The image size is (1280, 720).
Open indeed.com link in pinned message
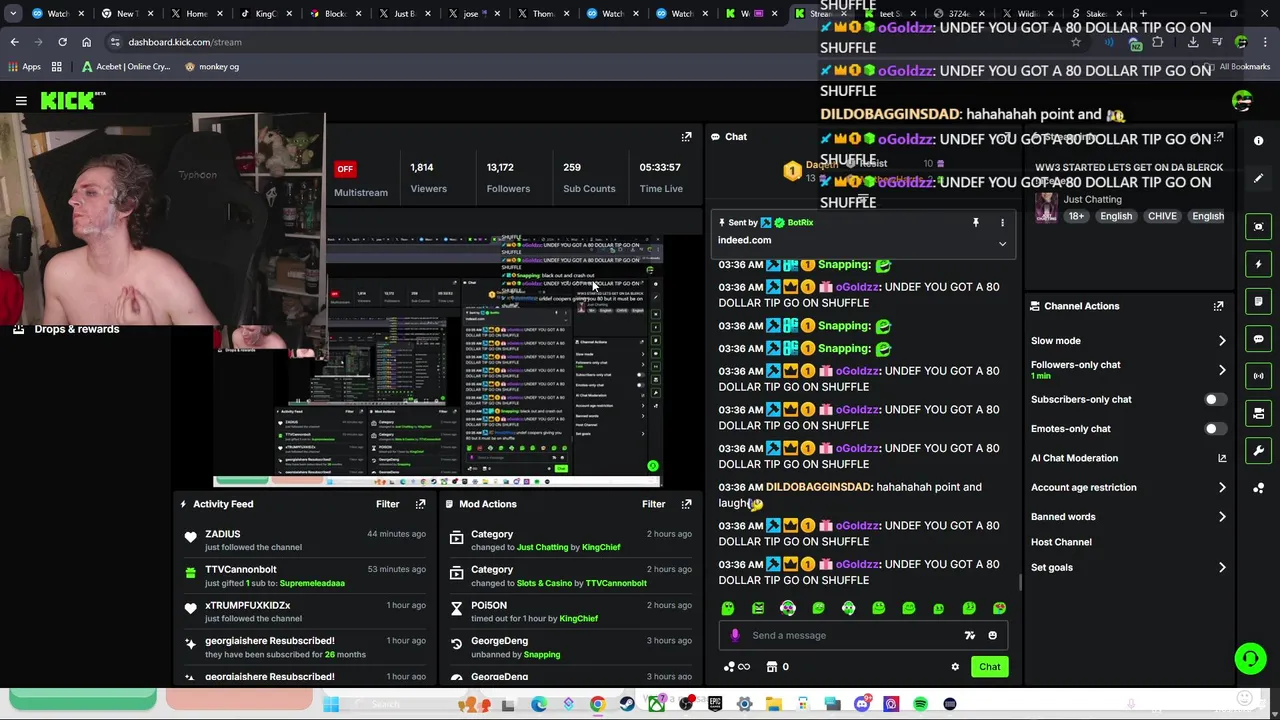point(744,240)
